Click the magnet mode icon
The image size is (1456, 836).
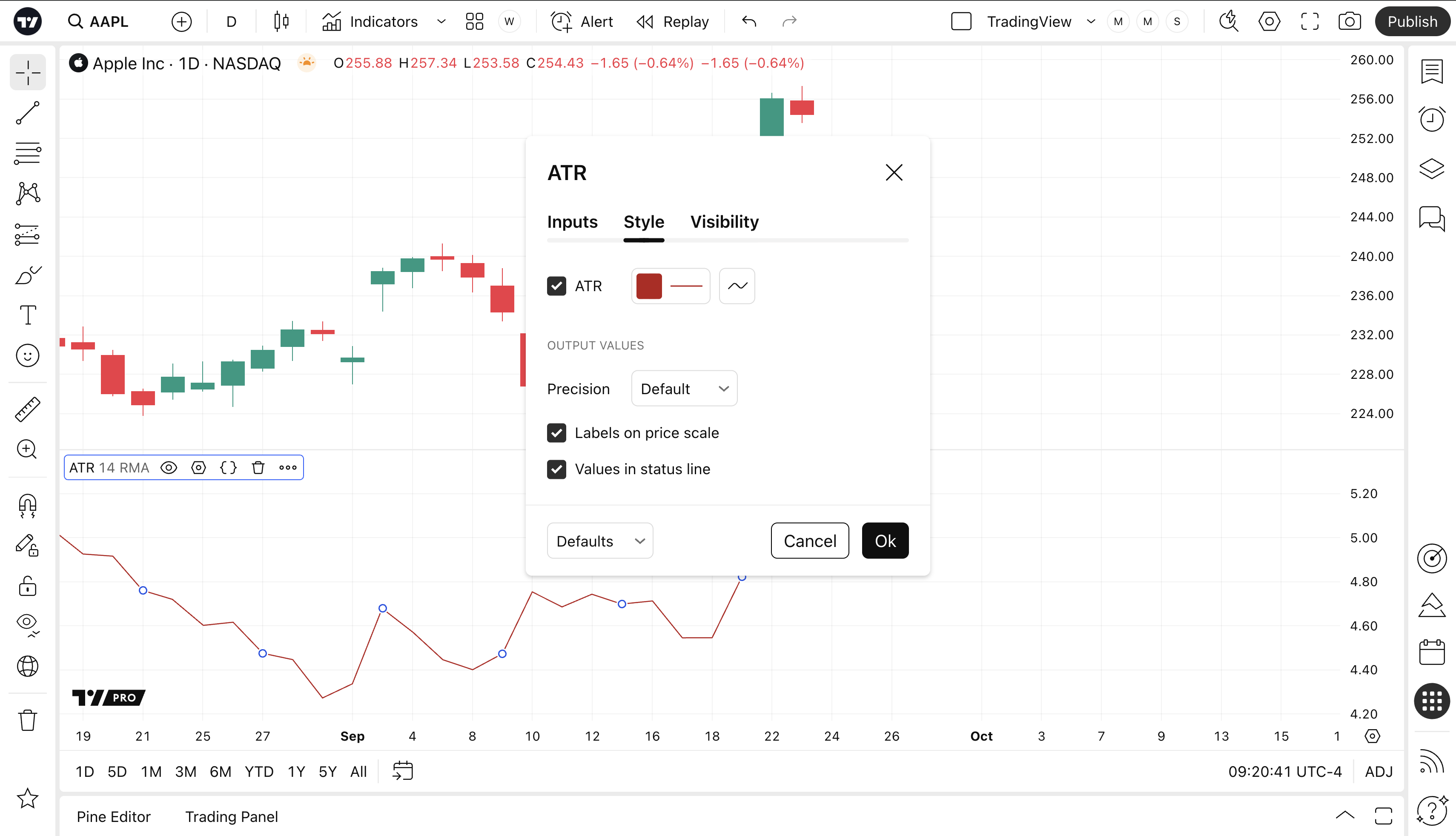pyautogui.click(x=28, y=506)
